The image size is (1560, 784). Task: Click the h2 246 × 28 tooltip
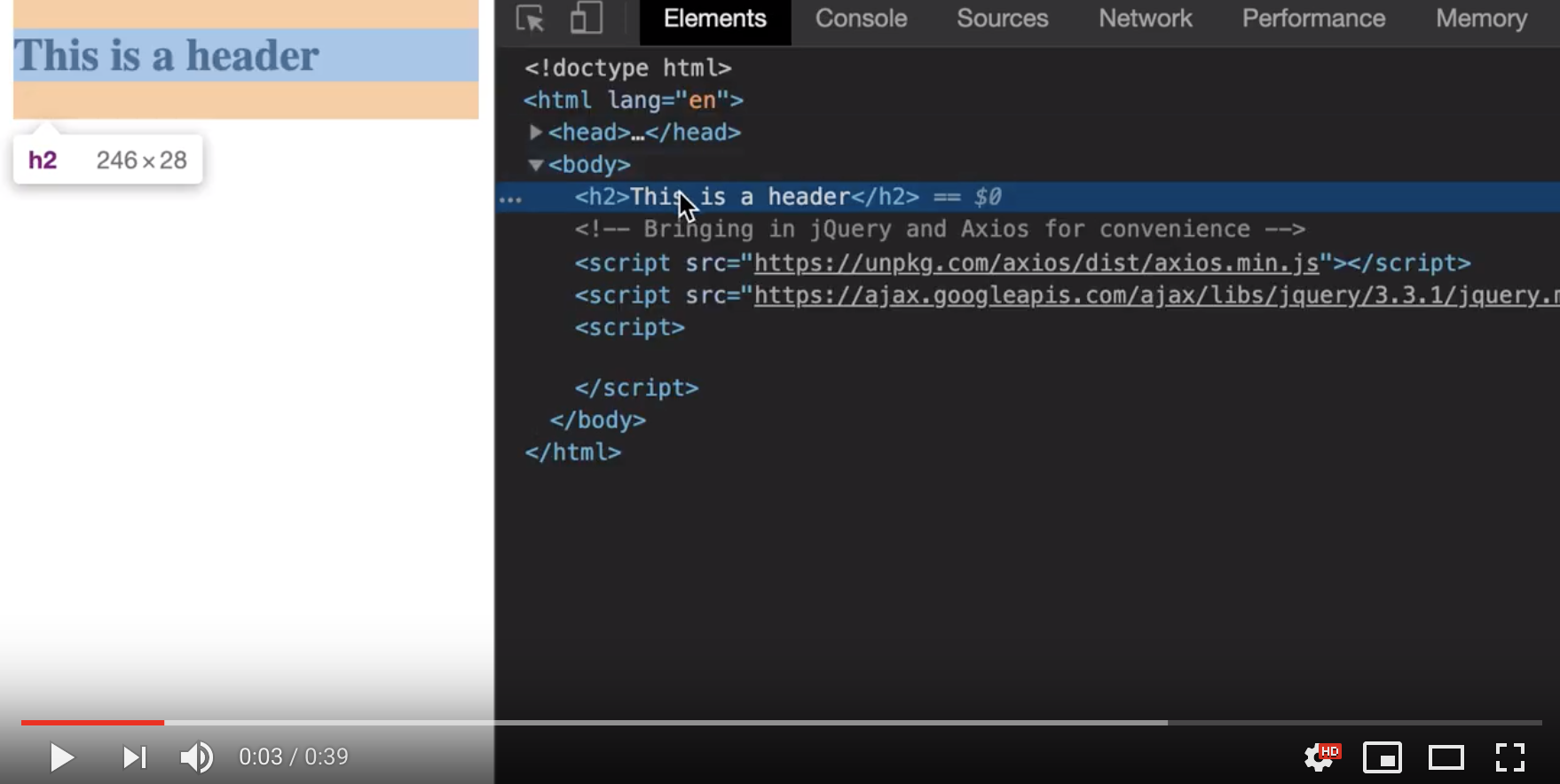pos(108,161)
